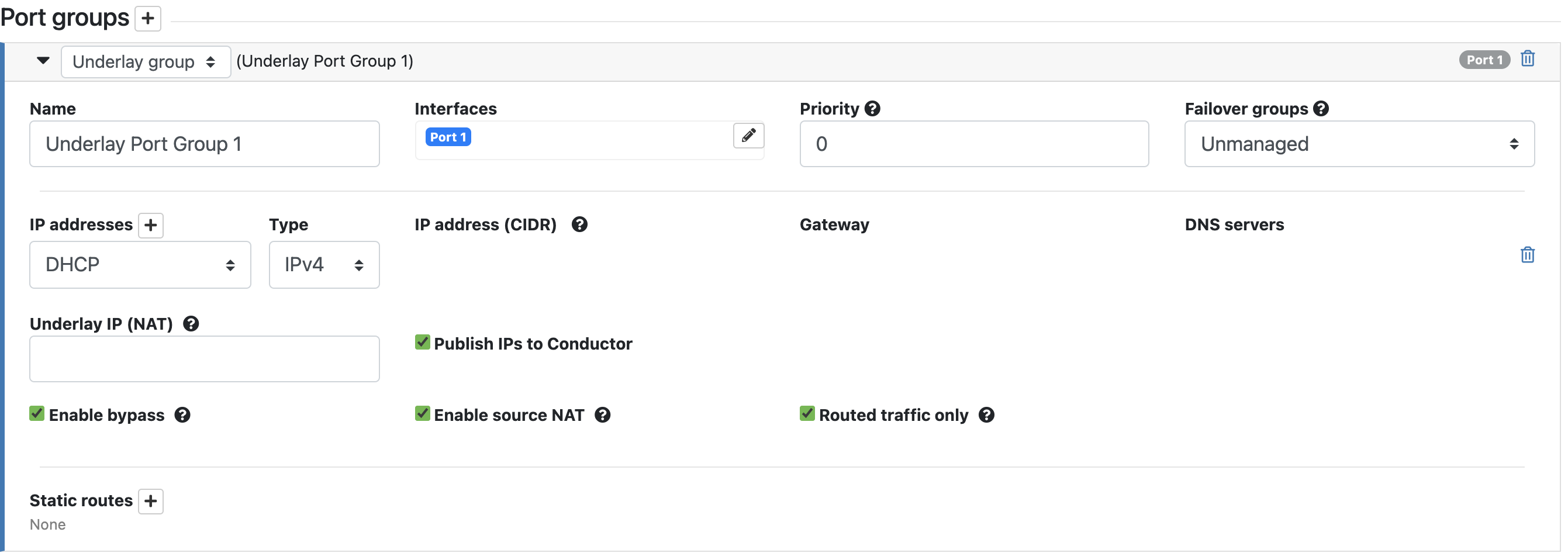Viewport: 1568px width, 553px height.
Task: Add a new port group
Action: point(147,18)
